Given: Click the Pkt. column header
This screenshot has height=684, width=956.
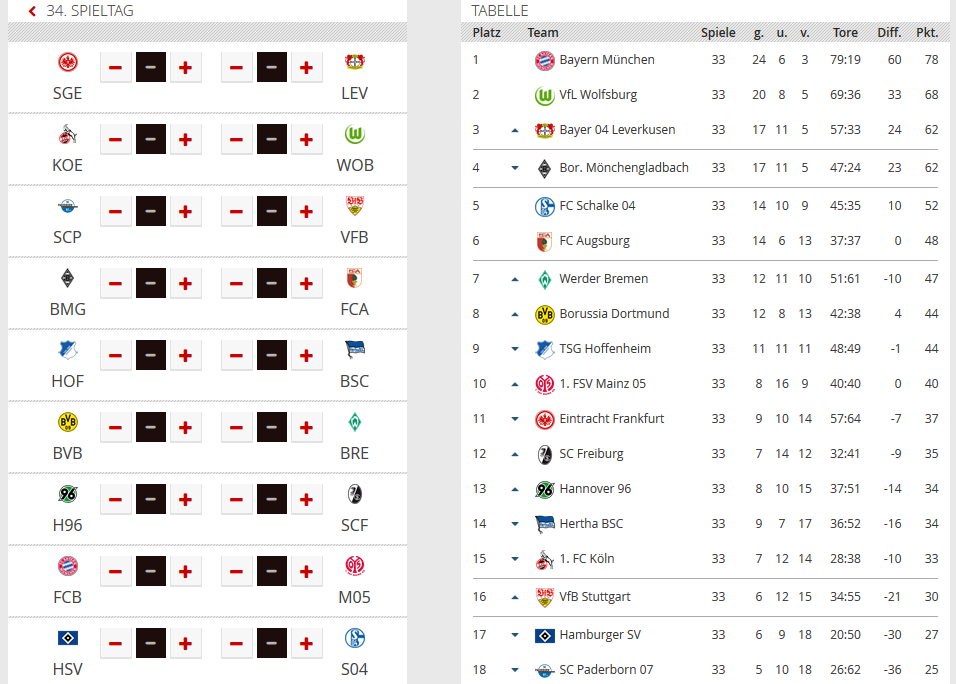Looking at the screenshot, I should click(x=927, y=33).
